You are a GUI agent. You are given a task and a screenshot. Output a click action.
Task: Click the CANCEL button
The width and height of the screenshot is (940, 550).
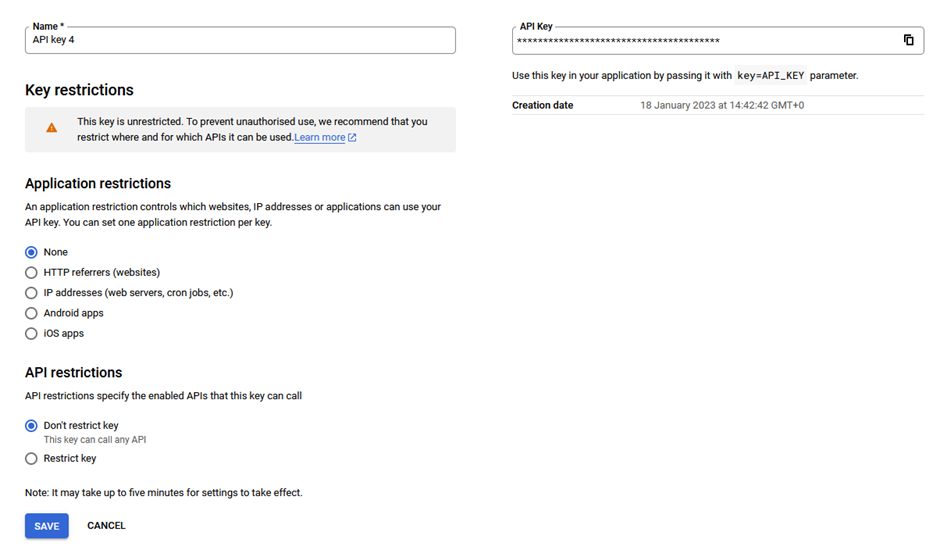coord(106,525)
